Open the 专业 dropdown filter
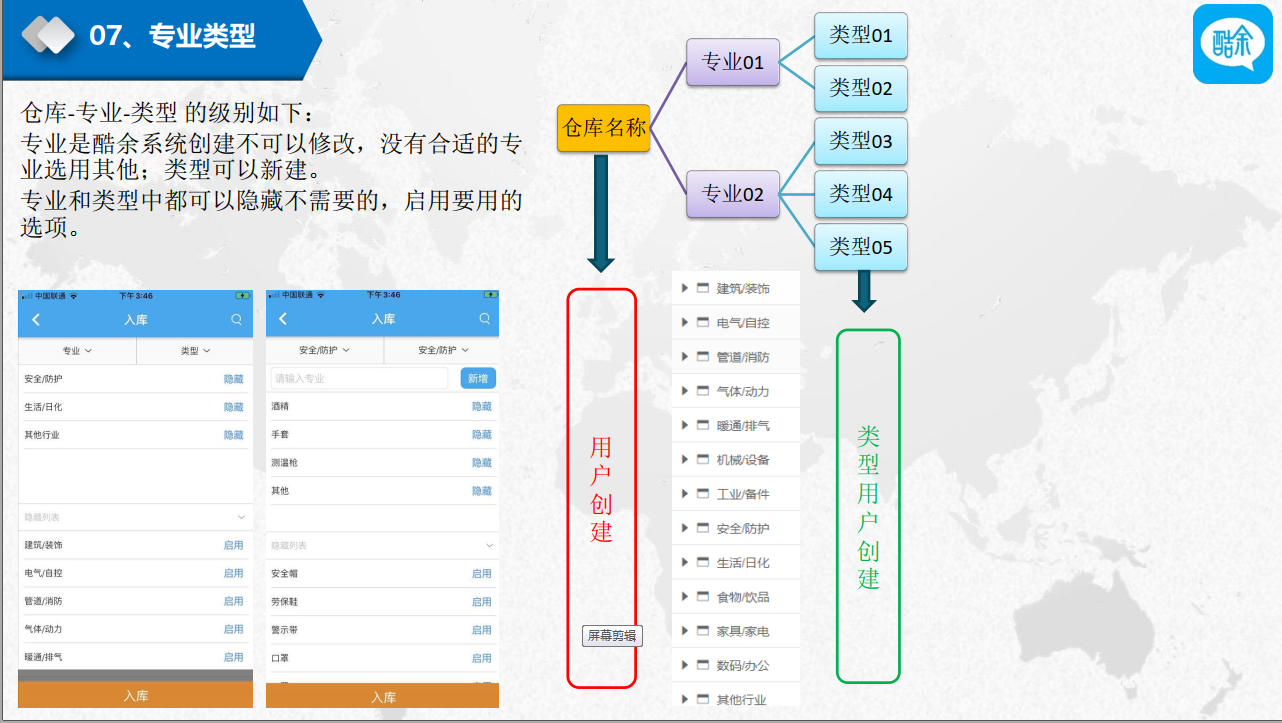1282x723 pixels. tap(77, 351)
